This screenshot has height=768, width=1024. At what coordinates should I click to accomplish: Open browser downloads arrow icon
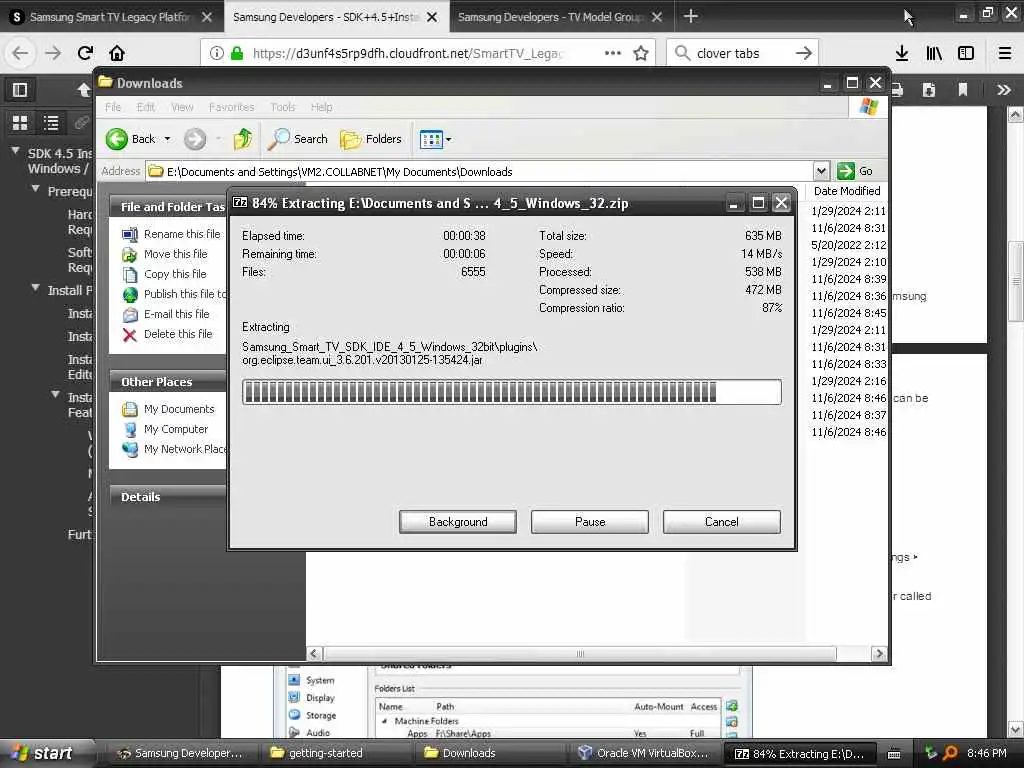(902, 53)
